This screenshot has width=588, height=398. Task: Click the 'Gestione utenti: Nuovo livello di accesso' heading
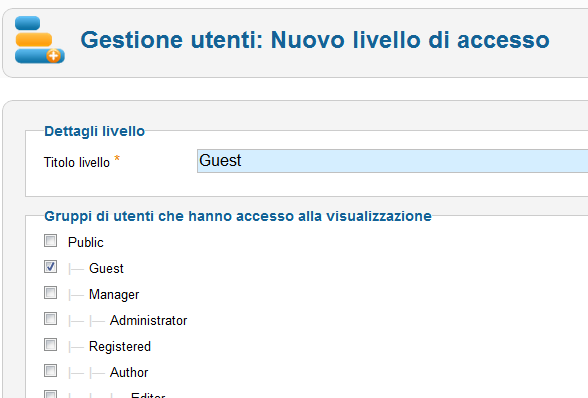coord(315,40)
